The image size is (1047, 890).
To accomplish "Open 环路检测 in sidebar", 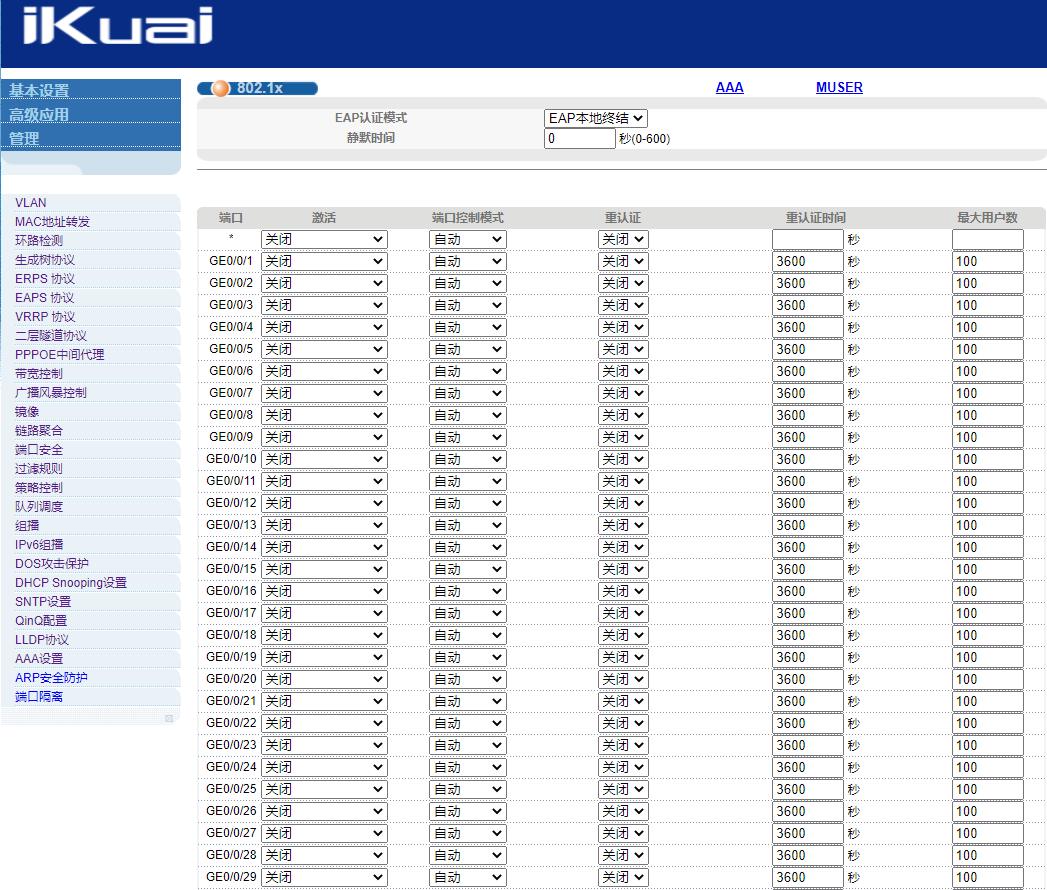I will coord(39,240).
